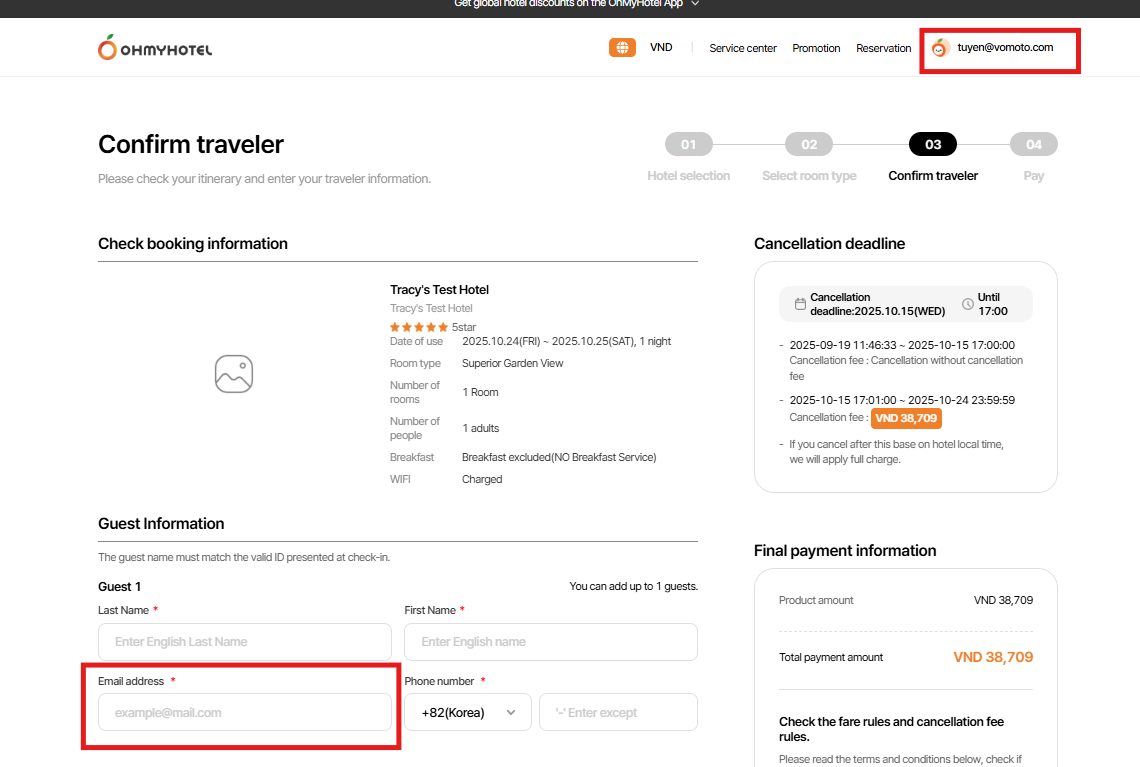This screenshot has height=767, width=1140.
Task: Click step 02 Select room type
Action: [809, 145]
